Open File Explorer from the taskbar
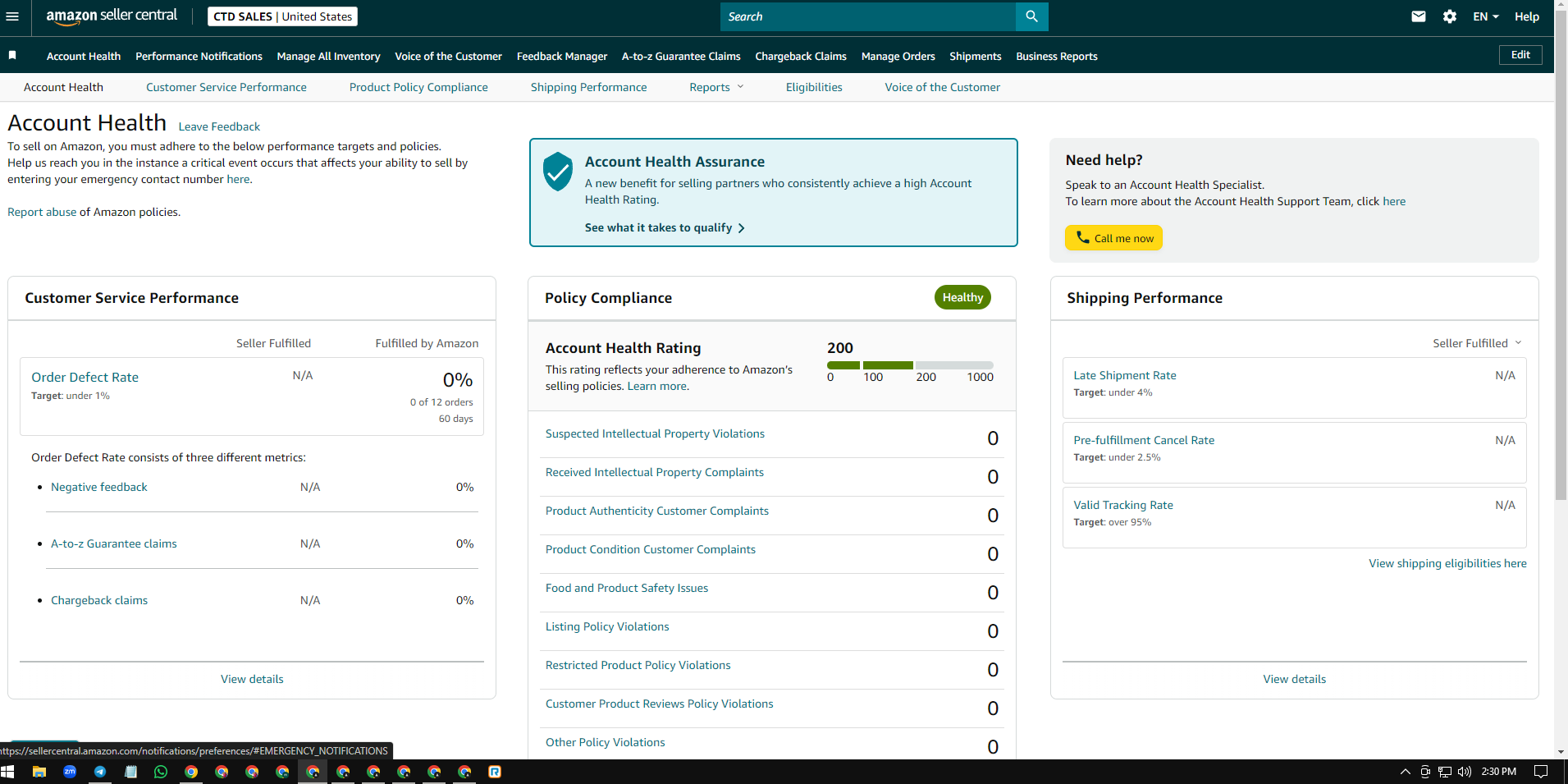 pos(39,772)
